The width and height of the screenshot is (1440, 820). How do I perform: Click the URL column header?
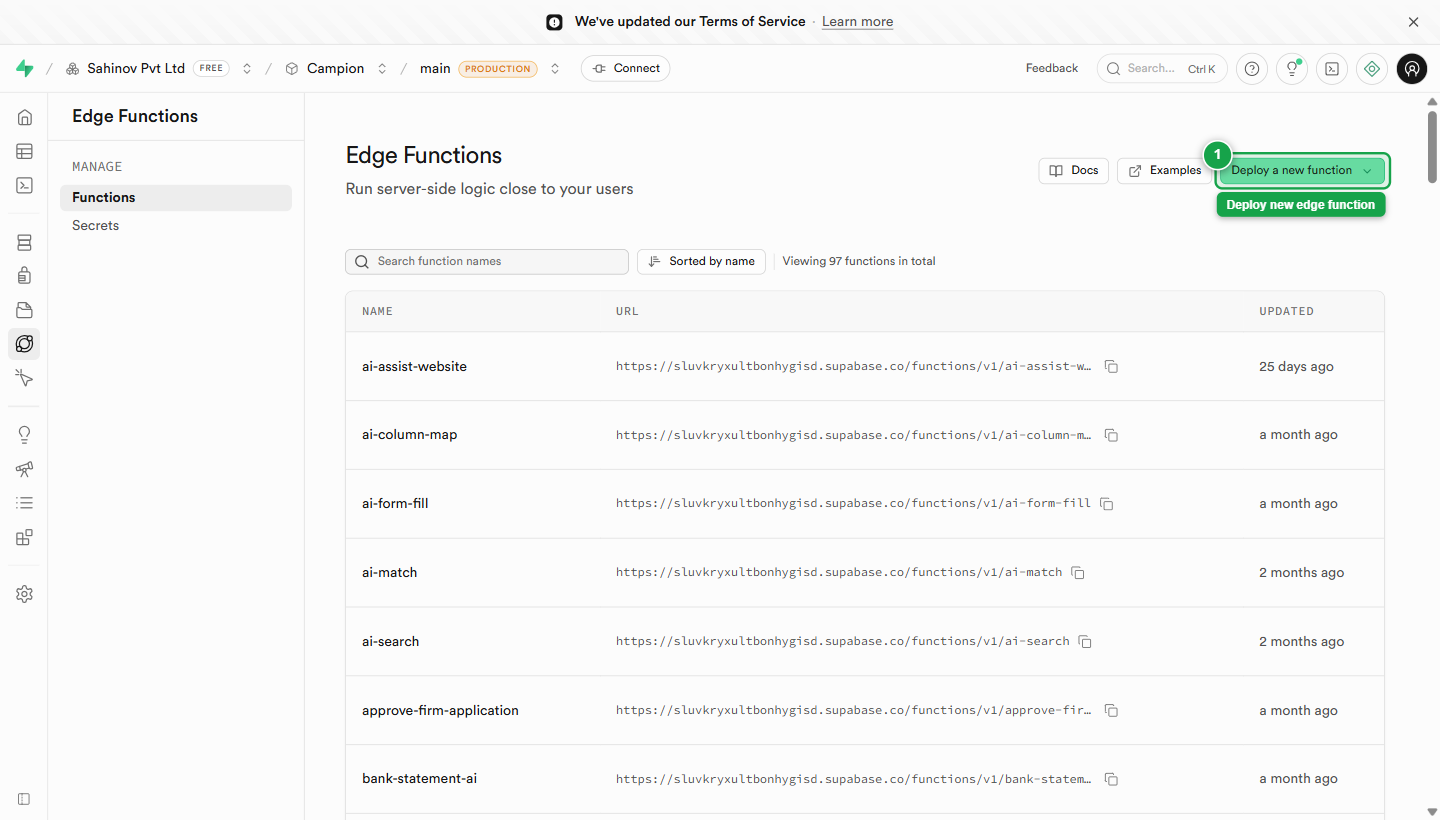627,312
